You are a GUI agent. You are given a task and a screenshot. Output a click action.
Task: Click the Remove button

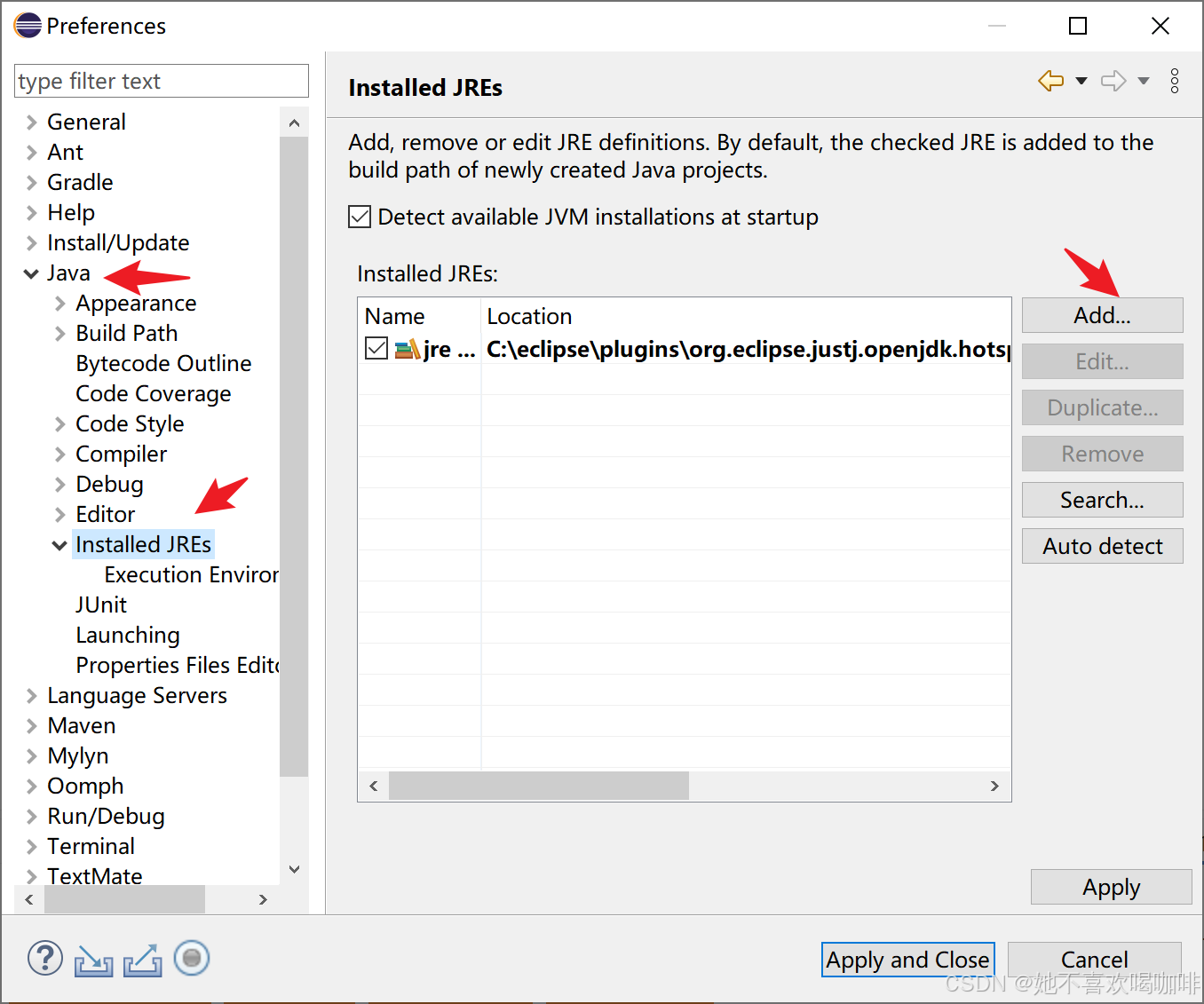point(1102,454)
